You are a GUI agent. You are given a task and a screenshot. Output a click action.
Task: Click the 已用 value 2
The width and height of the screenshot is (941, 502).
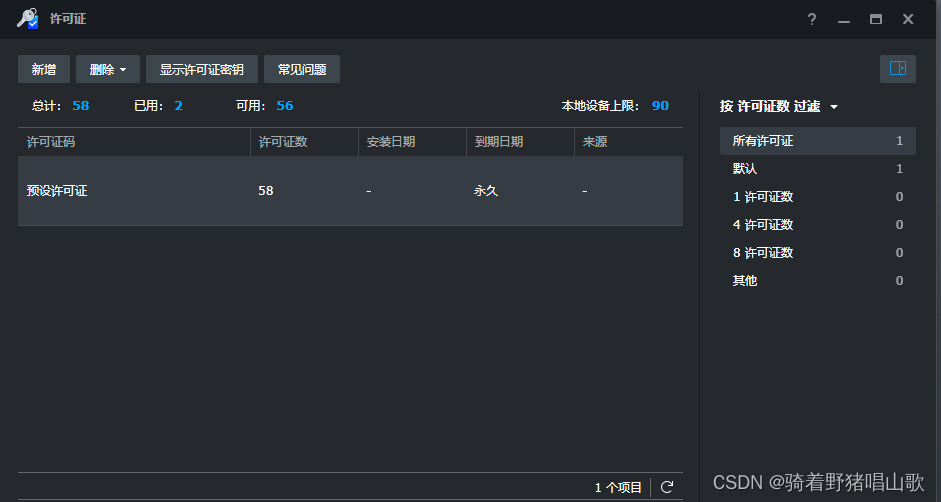[178, 106]
